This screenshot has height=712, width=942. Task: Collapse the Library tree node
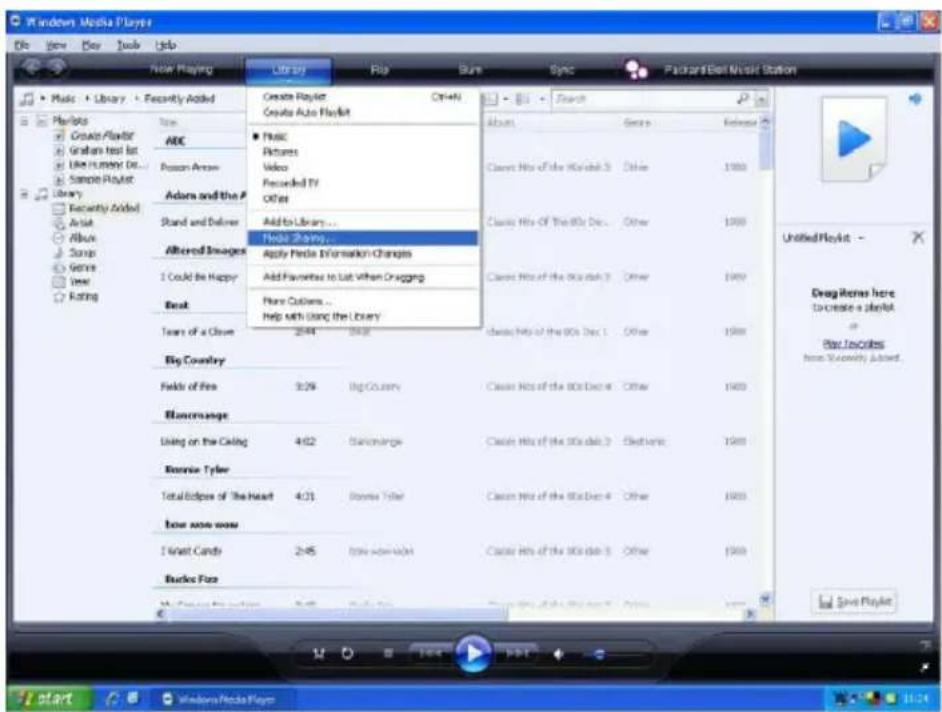pyautogui.click(x=25, y=193)
